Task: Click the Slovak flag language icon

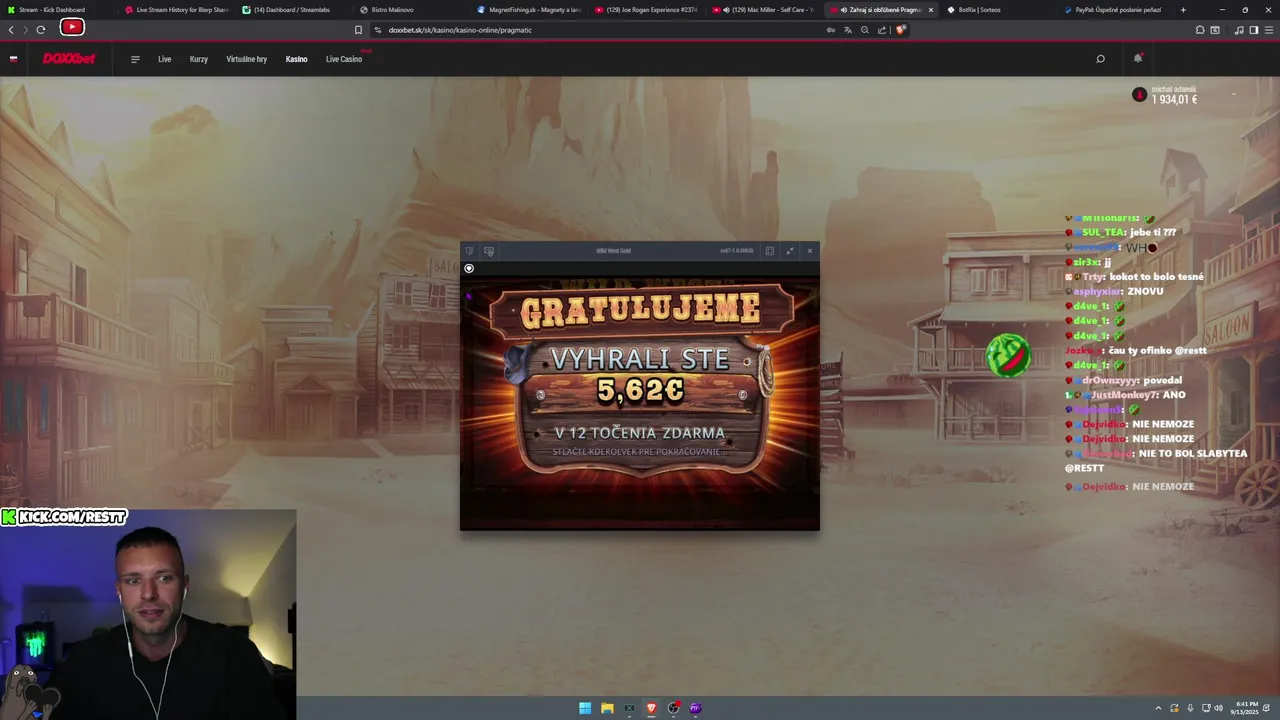Action: tap(13, 59)
